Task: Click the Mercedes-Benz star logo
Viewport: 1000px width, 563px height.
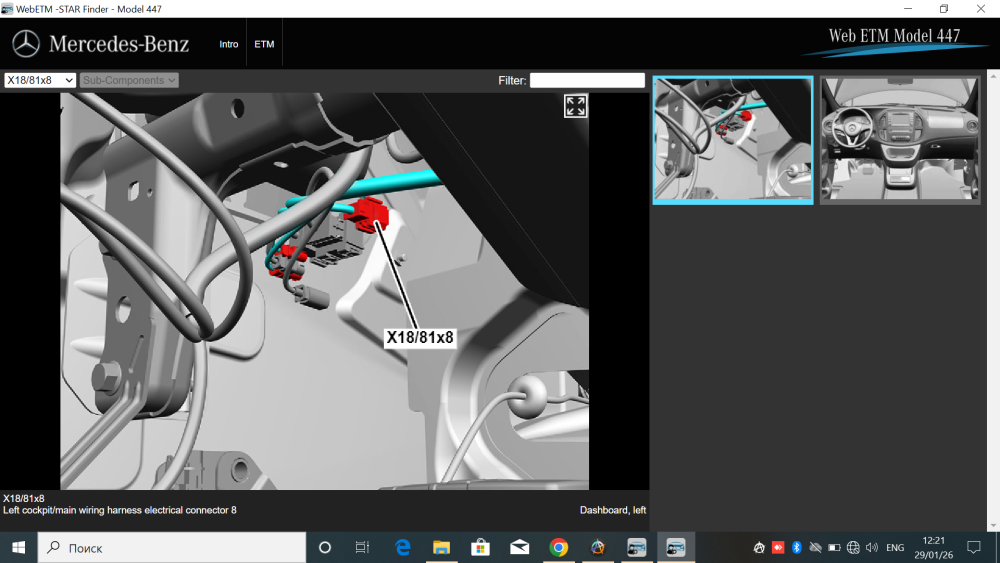Action: pyautogui.click(x=26, y=44)
